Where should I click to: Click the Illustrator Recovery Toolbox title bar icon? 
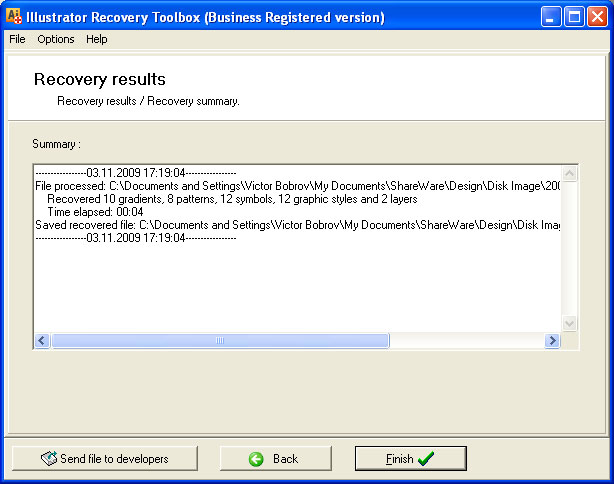[x=14, y=16]
